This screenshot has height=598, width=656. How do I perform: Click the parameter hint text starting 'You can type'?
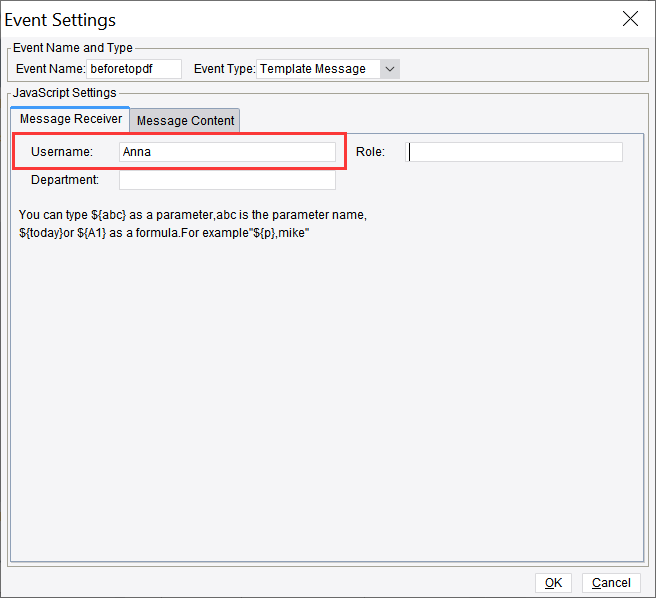pos(193,223)
